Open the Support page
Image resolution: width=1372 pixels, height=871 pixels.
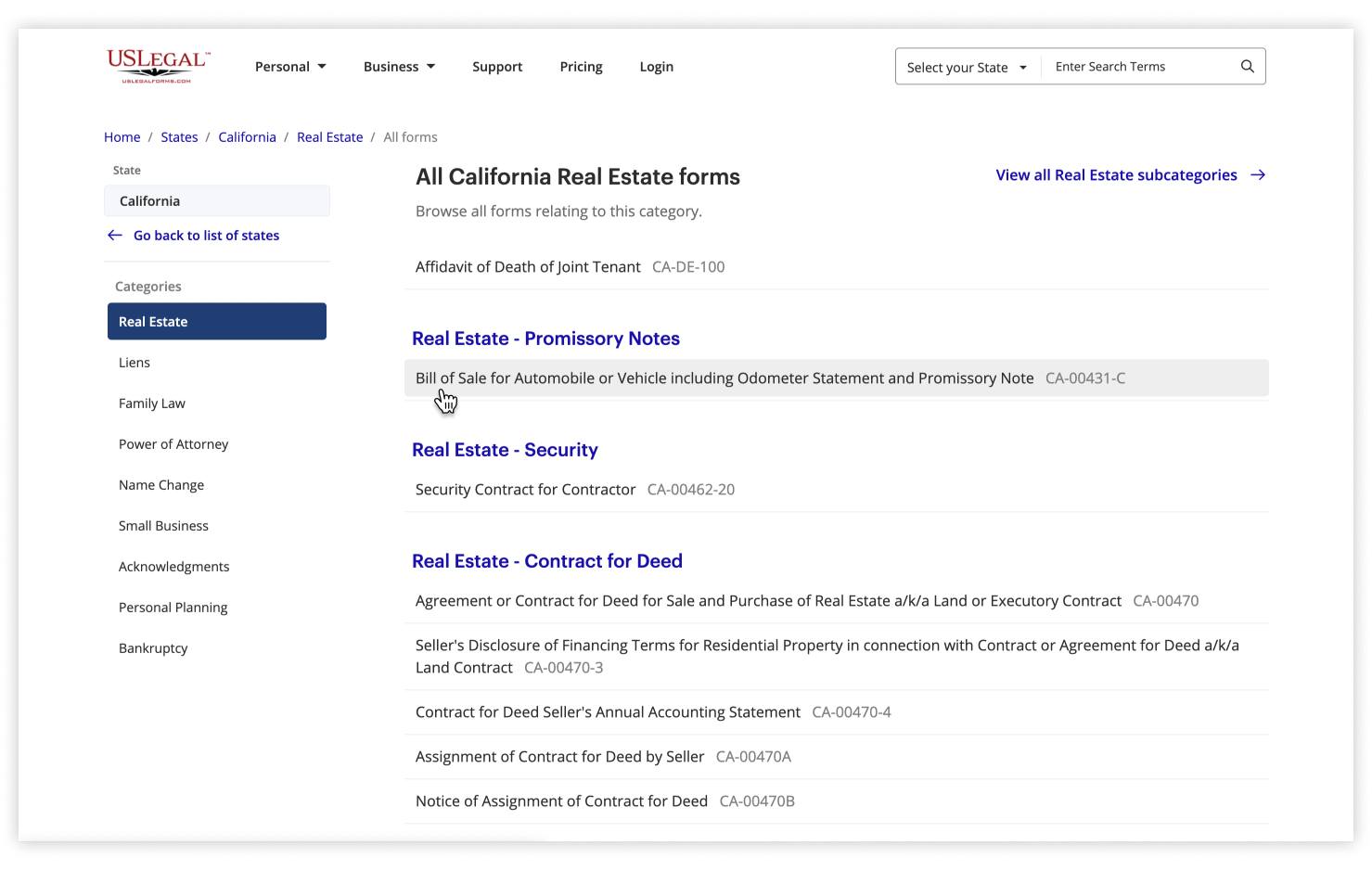pyautogui.click(x=497, y=66)
